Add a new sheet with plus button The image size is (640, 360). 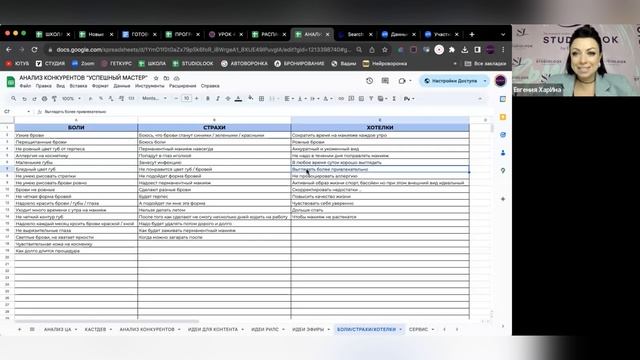click(x=19, y=329)
